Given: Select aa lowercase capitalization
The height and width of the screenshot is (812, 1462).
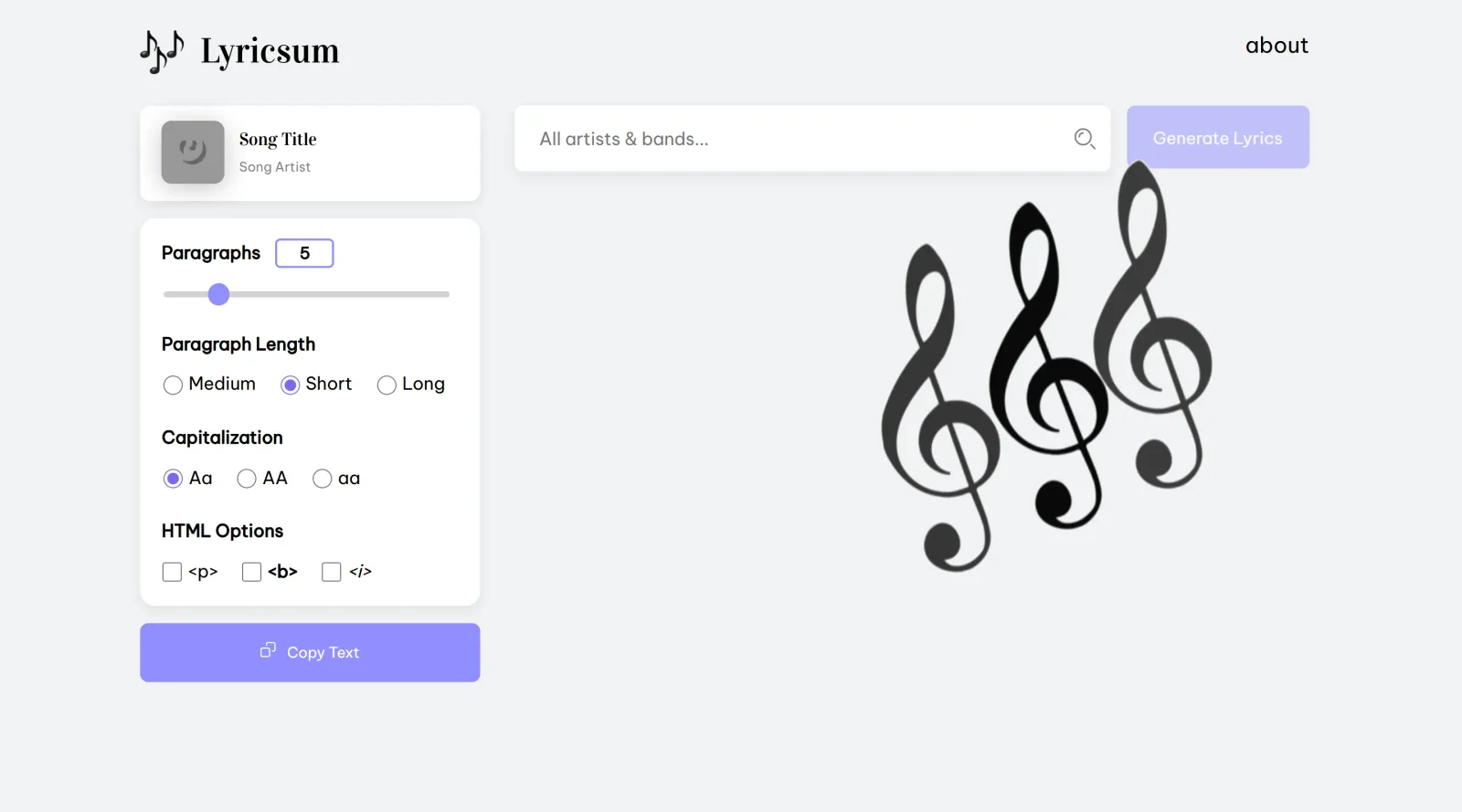Looking at the screenshot, I should pyautogui.click(x=322, y=478).
